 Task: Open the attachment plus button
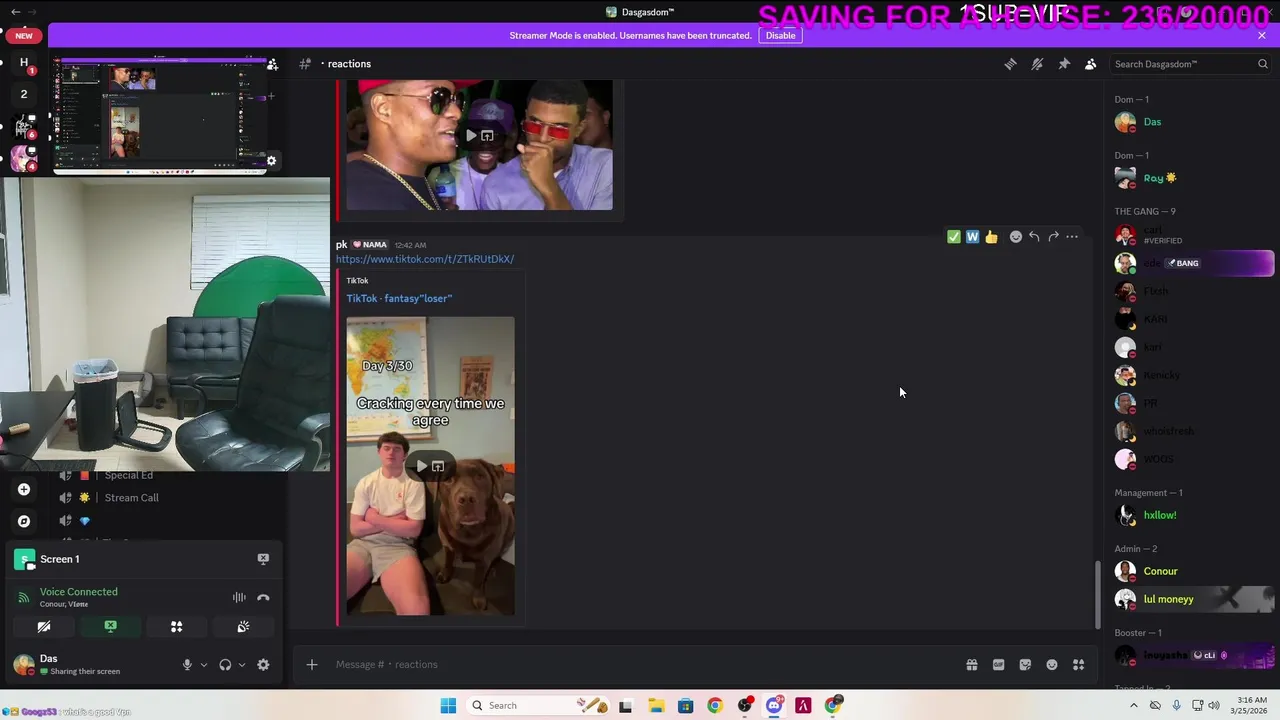(311, 664)
